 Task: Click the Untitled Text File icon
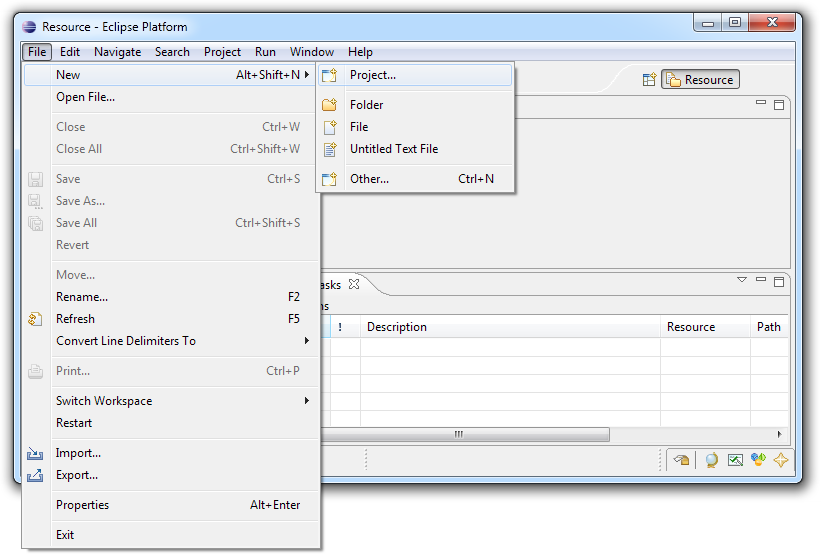click(x=330, y=149)
